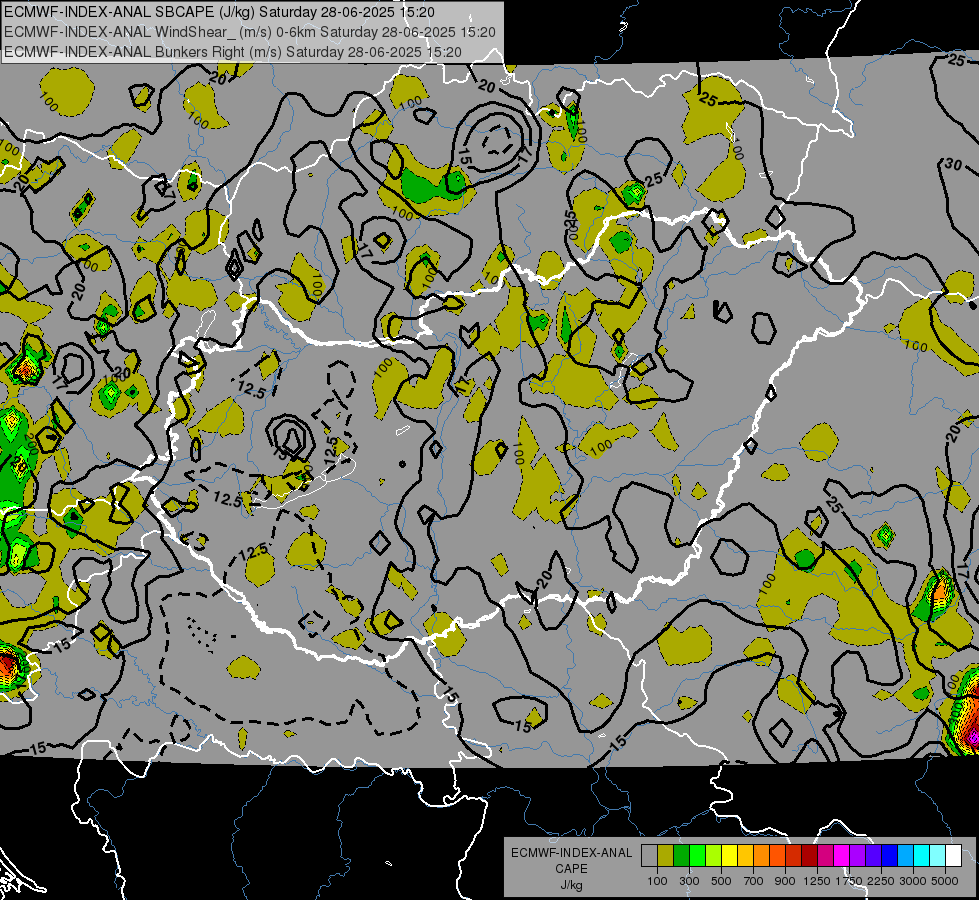Select the olive swatch in the CAPE legend
979x900 pixels.
click(666, 856)
